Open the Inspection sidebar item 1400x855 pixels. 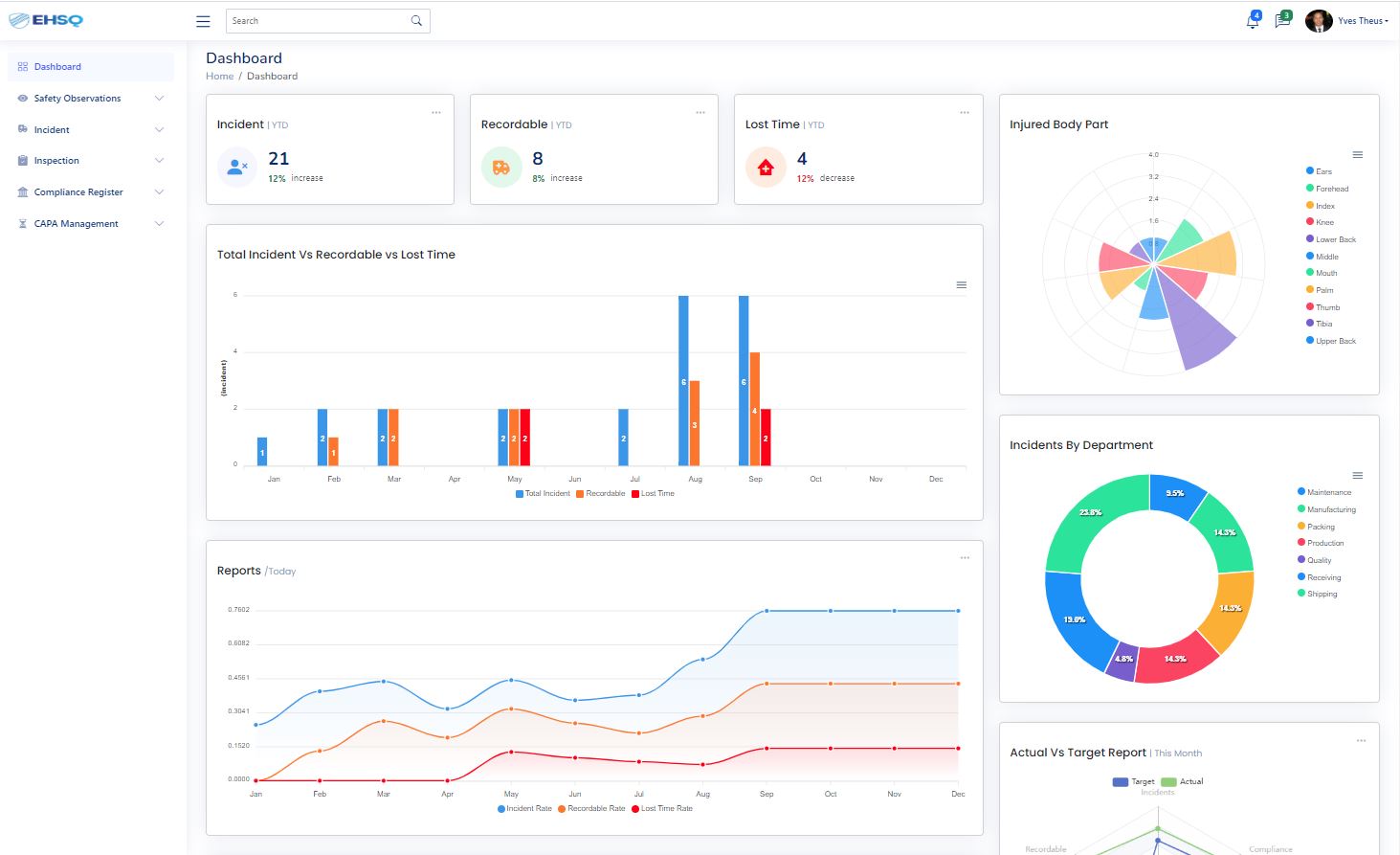point(56,161)
